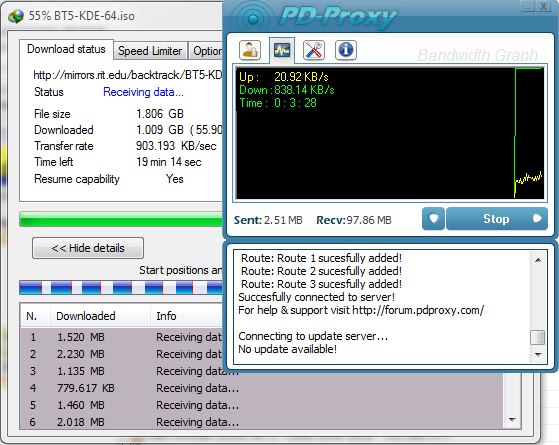Click the heart icon beside Stop
Image resolution: width=559 pixels, height=445 pixels.
(433, 219)
